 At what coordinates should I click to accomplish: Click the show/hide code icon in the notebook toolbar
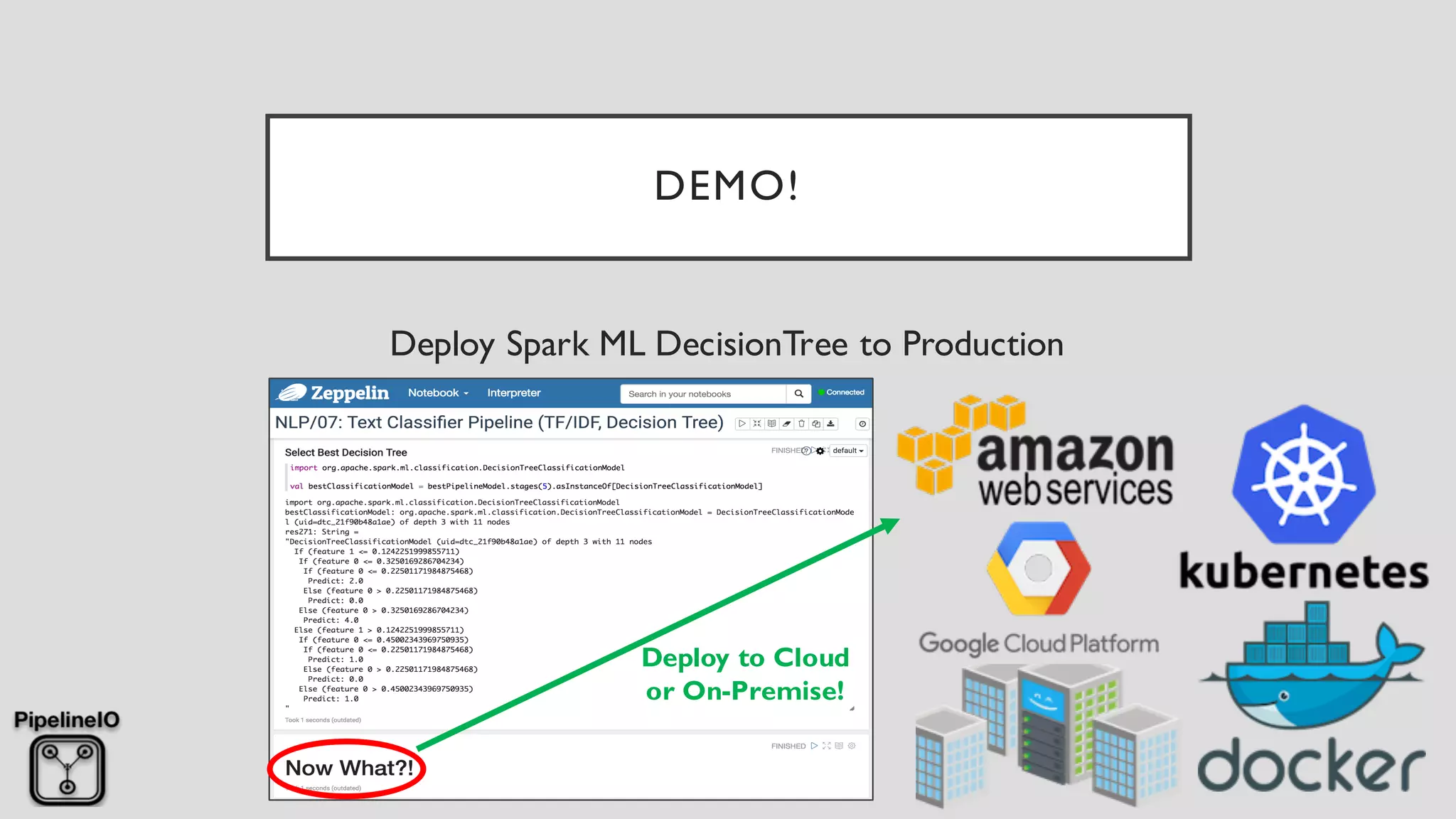click(x=757, y=424)
